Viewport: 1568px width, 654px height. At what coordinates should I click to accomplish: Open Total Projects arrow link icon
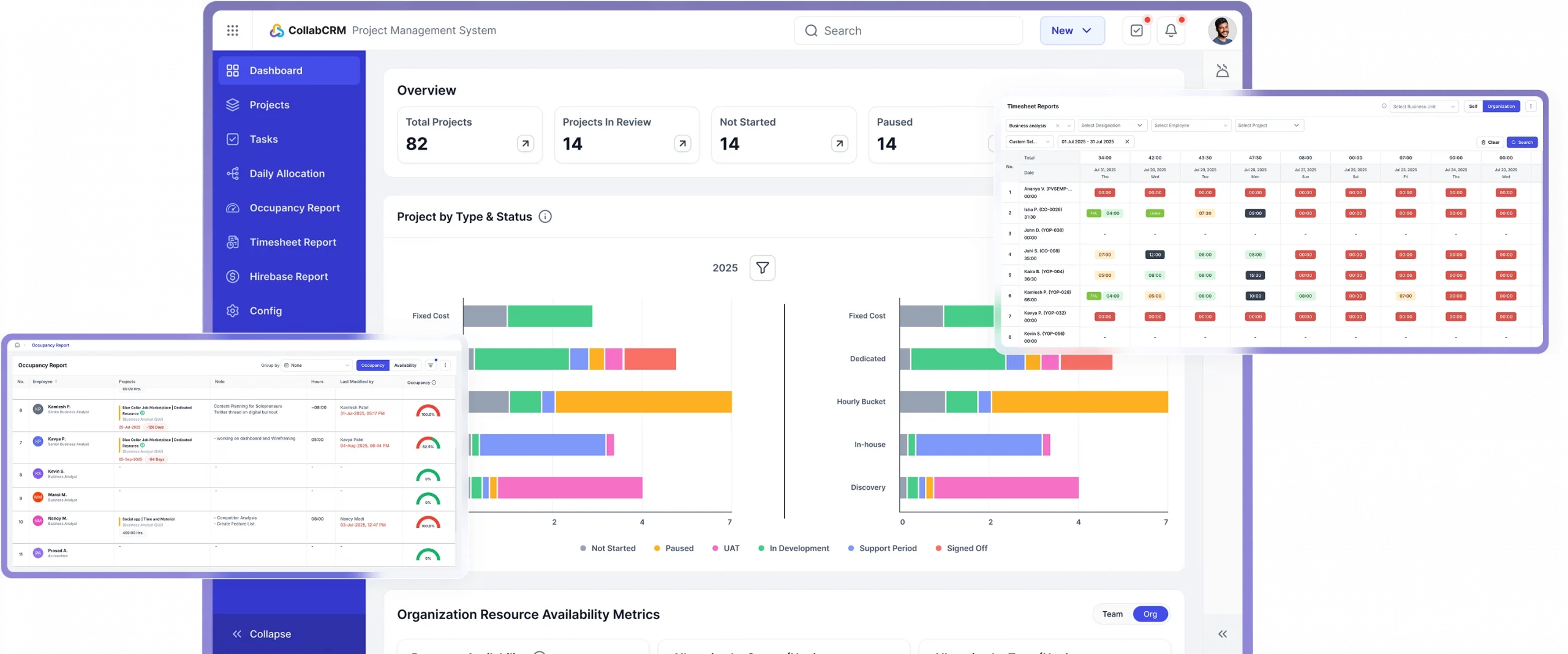coord(525,144)
